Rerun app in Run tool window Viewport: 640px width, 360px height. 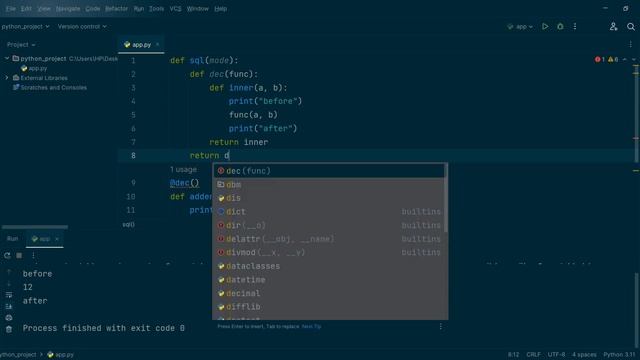pos(7,255)
